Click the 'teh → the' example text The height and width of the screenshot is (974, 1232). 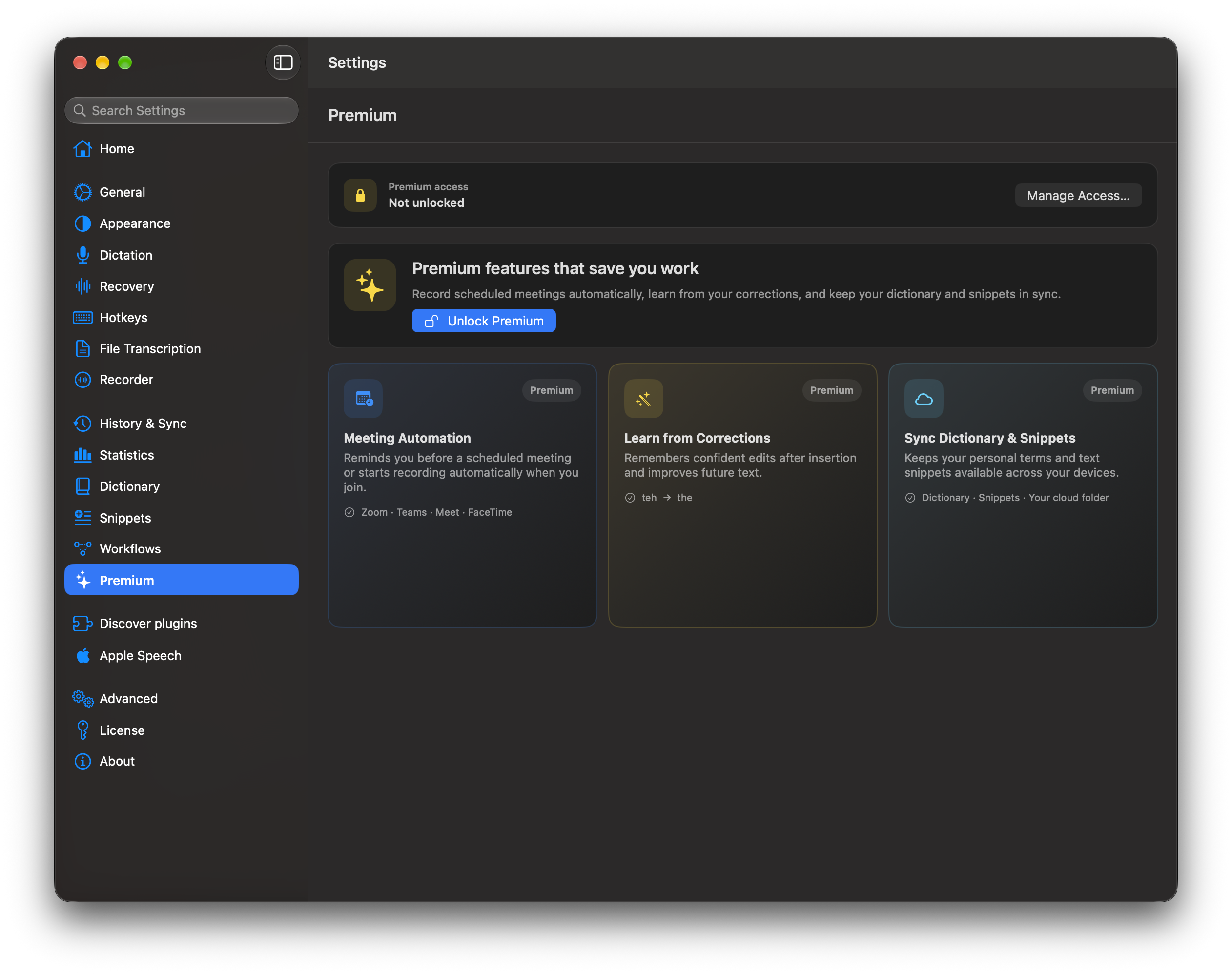pyautogui.click(x=667, y=498)
